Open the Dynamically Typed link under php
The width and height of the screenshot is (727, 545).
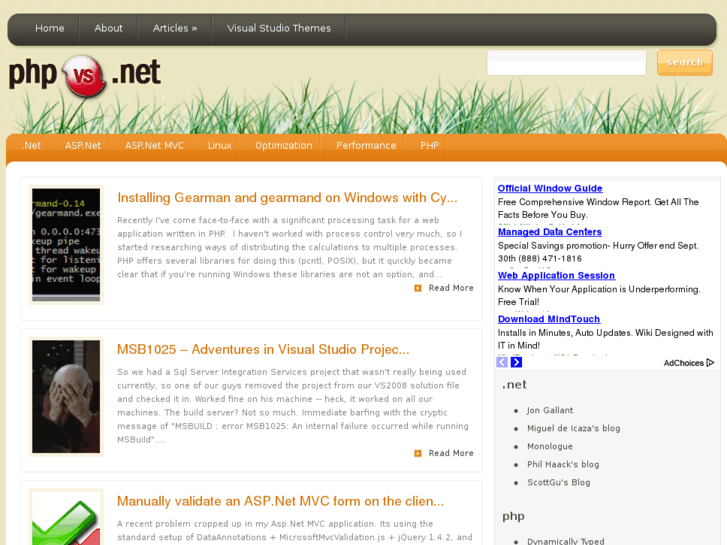(566, 541)
